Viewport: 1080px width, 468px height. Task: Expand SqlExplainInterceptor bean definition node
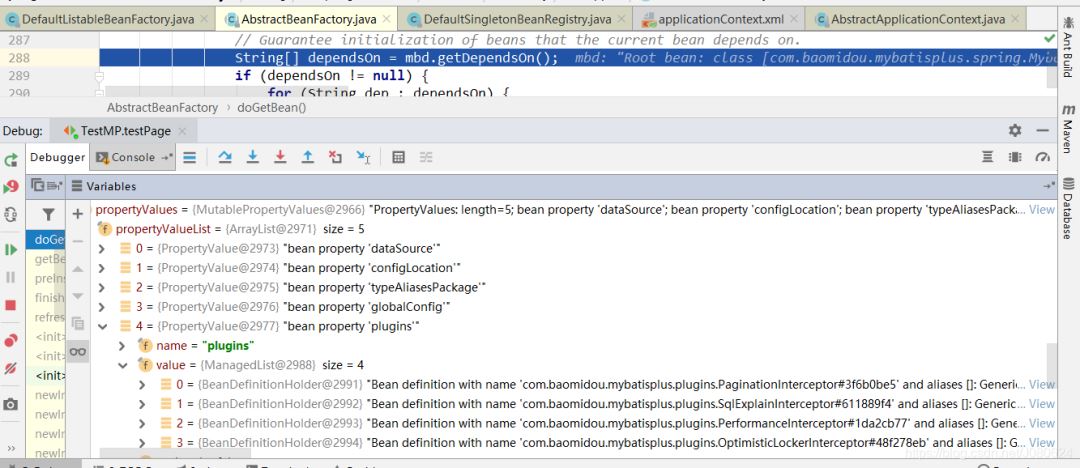pos(142,403)
